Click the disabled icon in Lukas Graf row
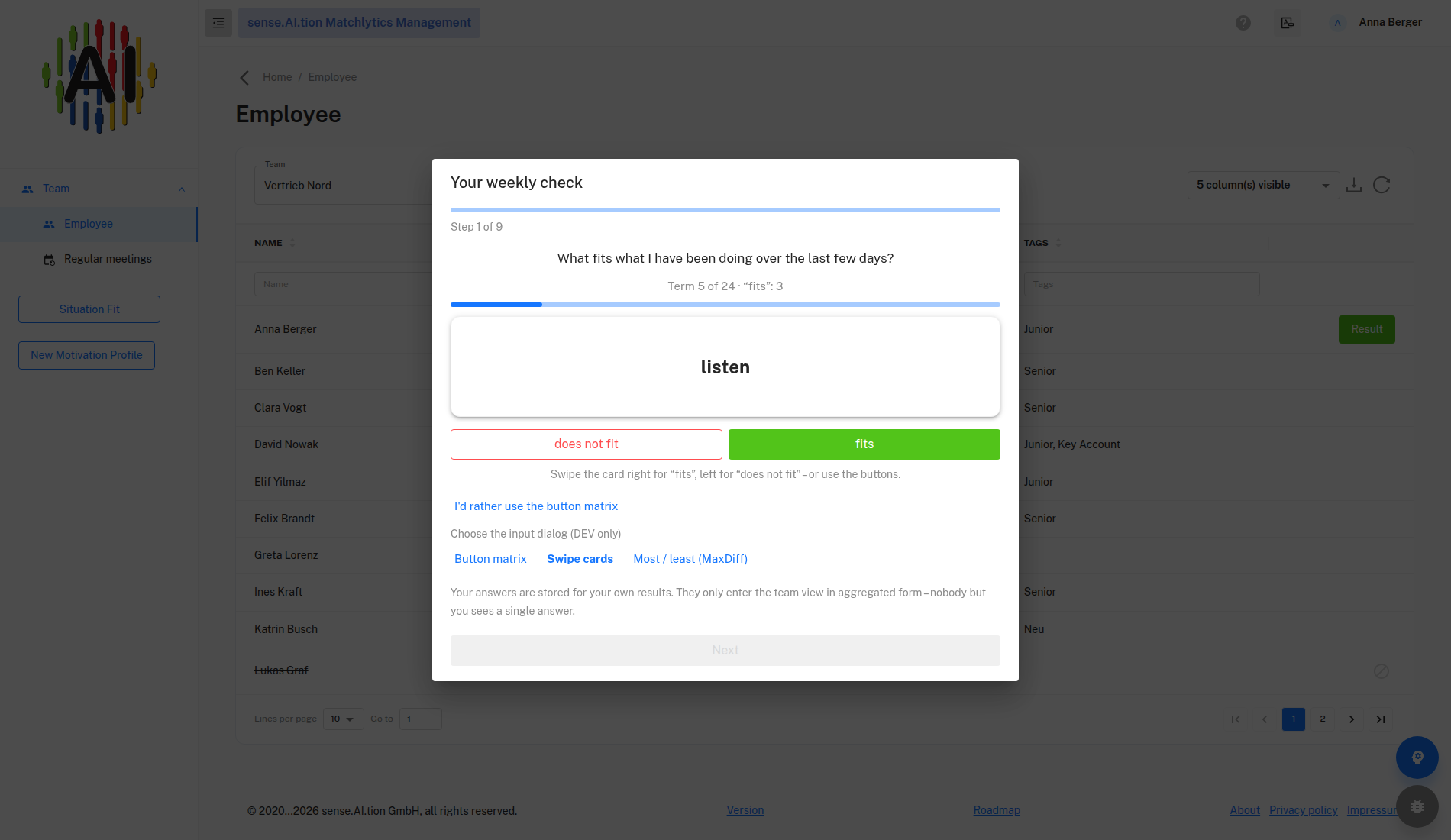Screen dimensions: 1451x840 coord(1382,671)
